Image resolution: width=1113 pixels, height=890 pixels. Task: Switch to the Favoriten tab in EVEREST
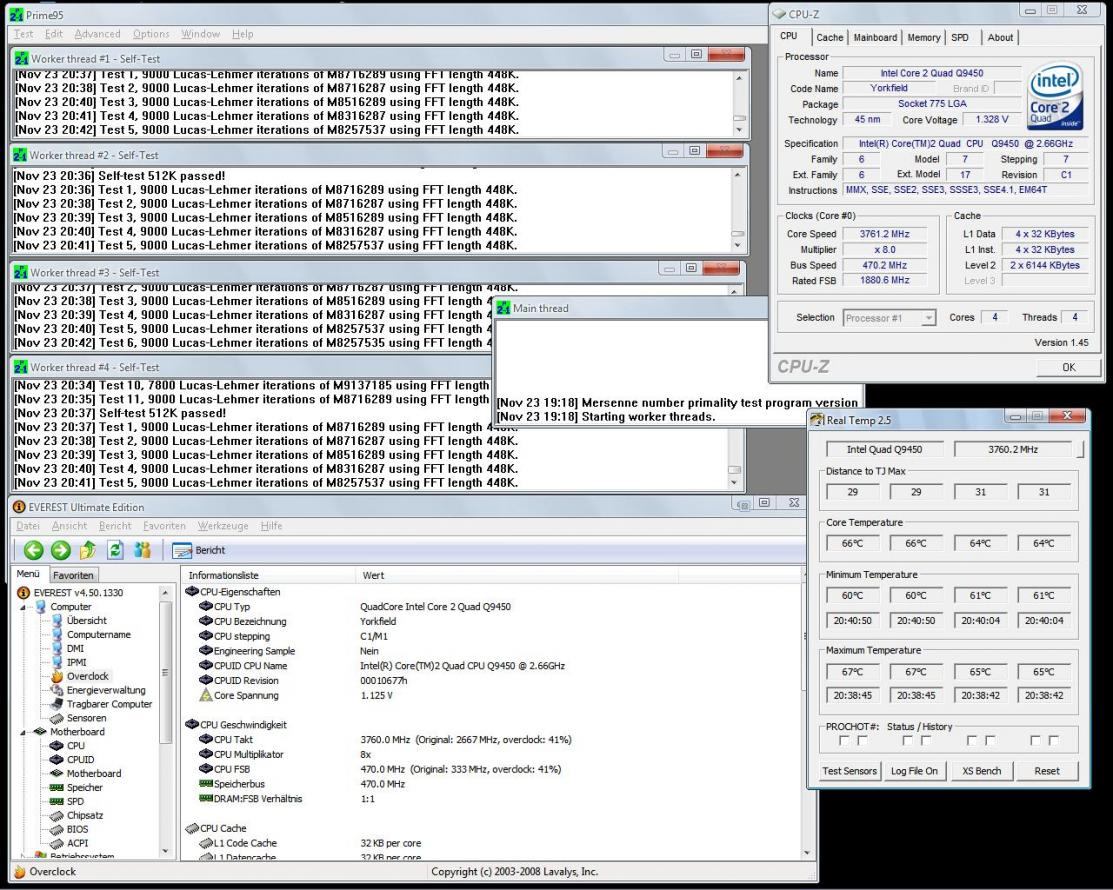[x=73, y=575]
